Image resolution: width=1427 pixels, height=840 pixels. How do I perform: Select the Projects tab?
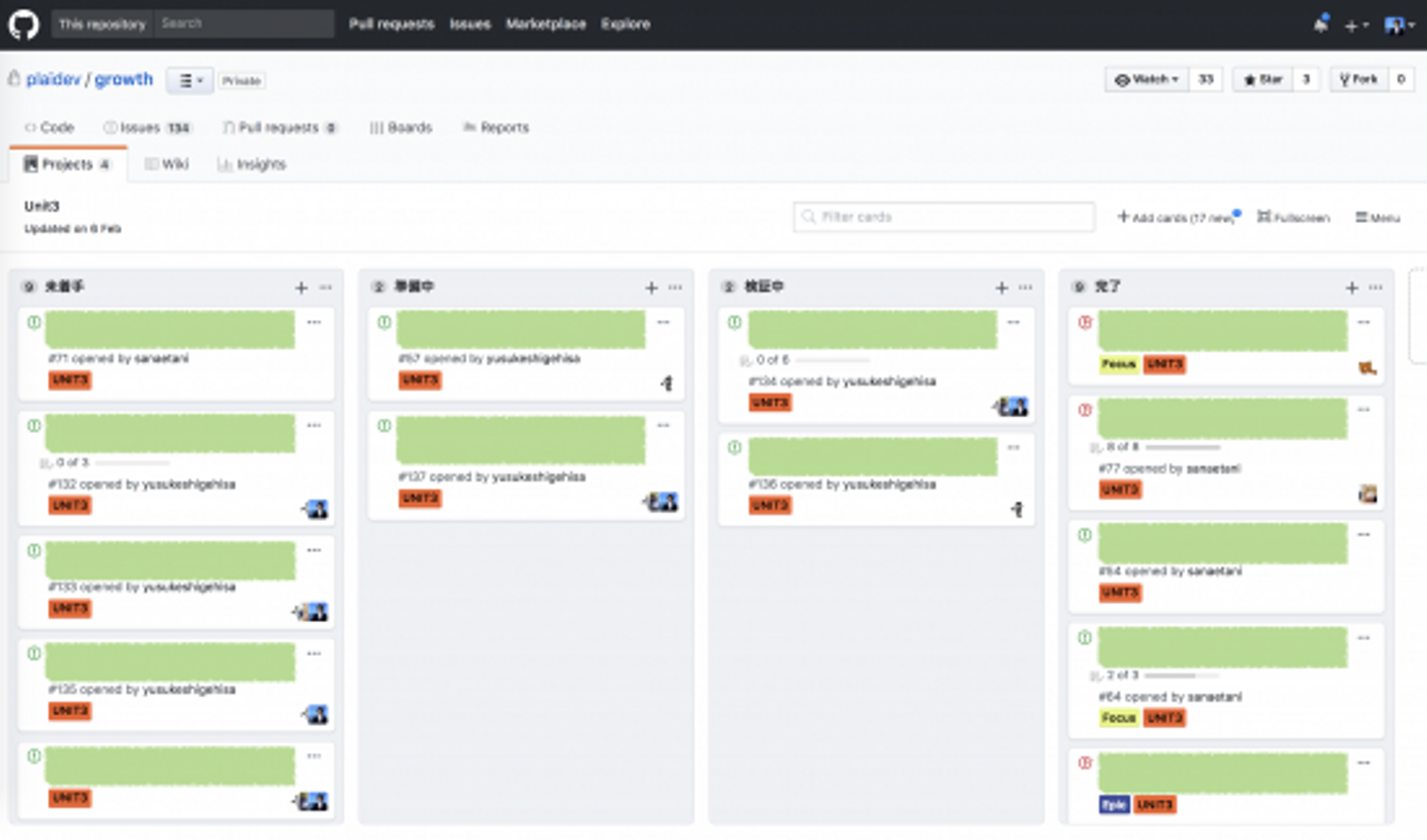click(x=67, y=164)
